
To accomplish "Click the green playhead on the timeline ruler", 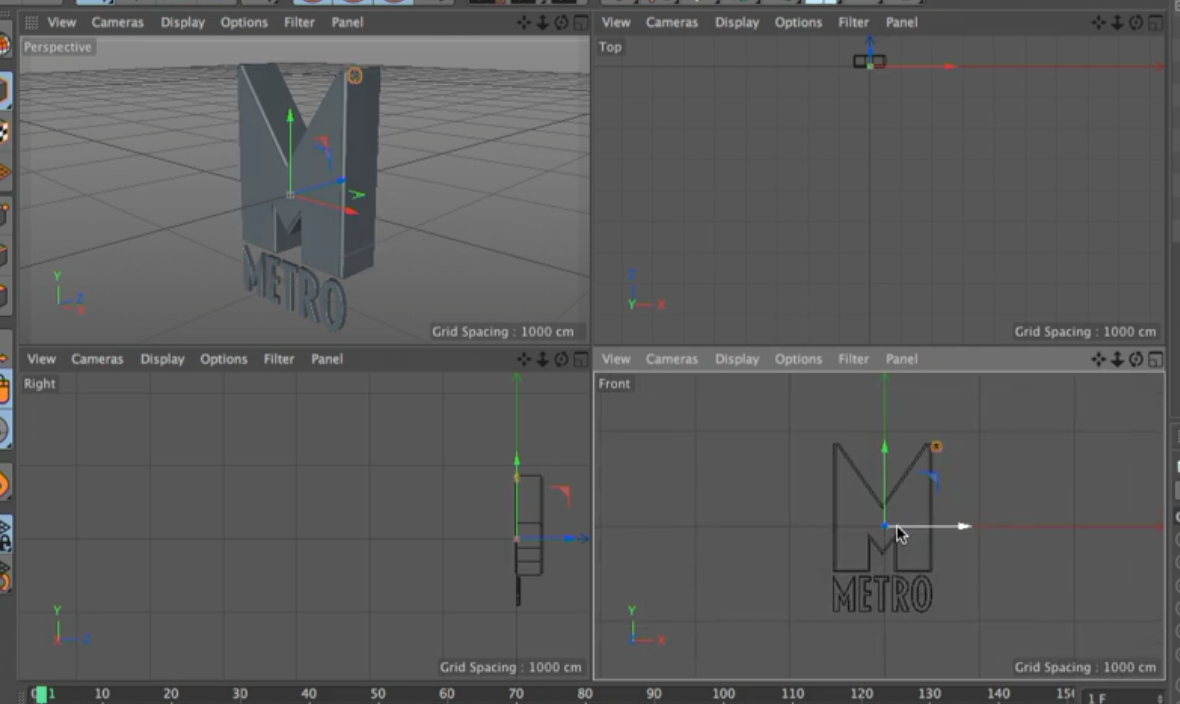I will coord(42,694).
